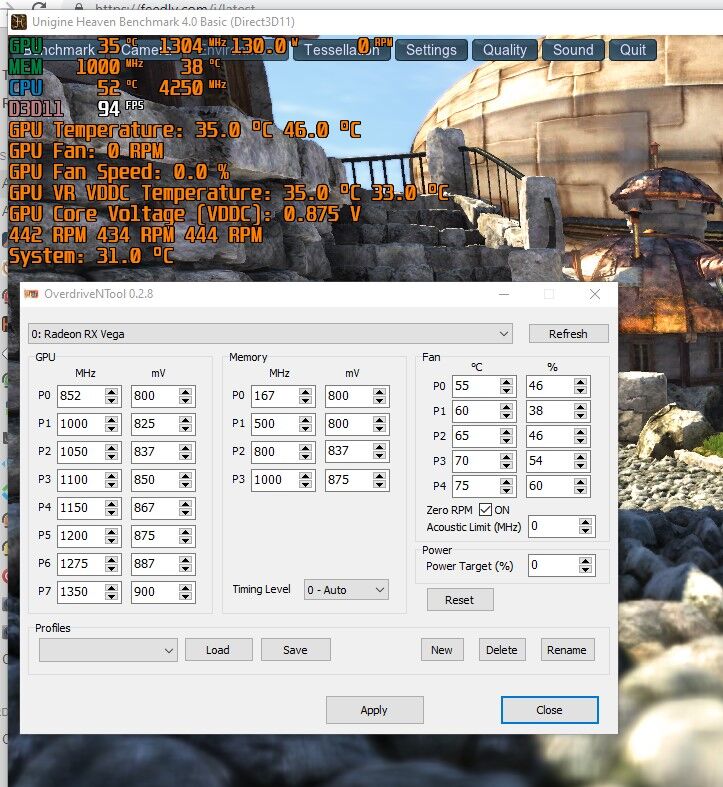Increase the Power Target percent value
This screenshot has height=787, width=723.
[585, 561]
